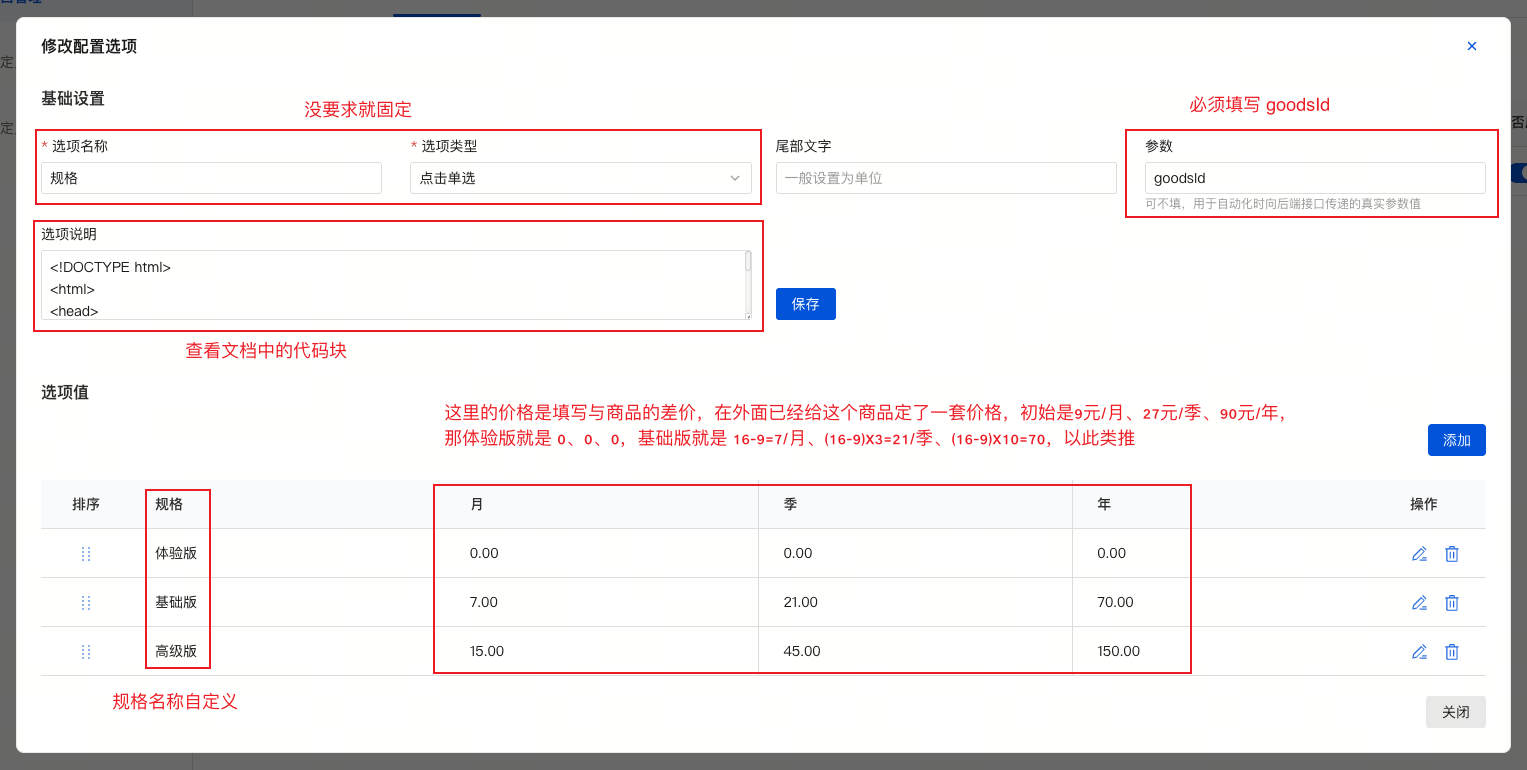The image size is (1527, 770).
Task: Close dialog with the X icon
Action: coord(1471,46)
